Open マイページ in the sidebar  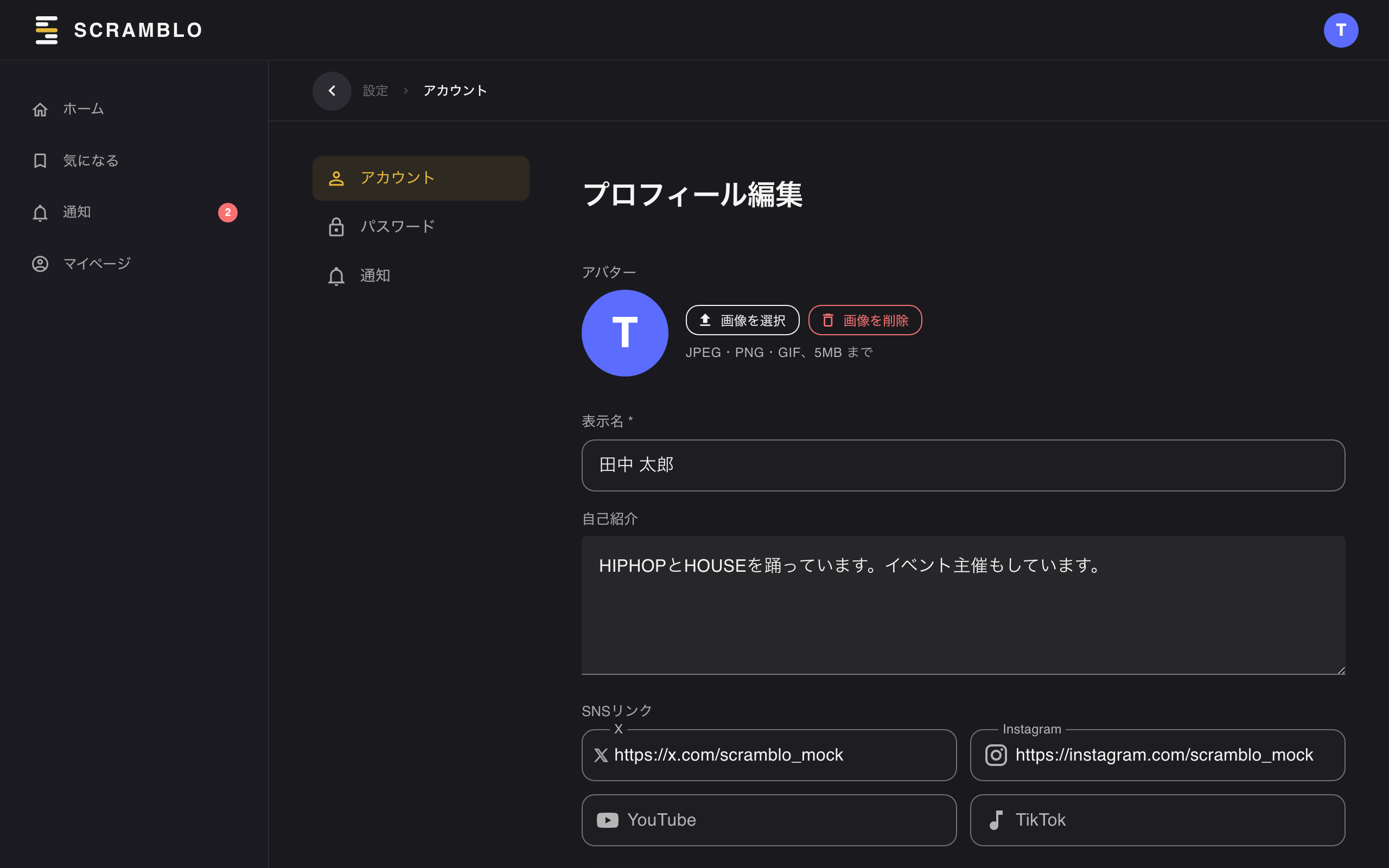click(135, 264)
